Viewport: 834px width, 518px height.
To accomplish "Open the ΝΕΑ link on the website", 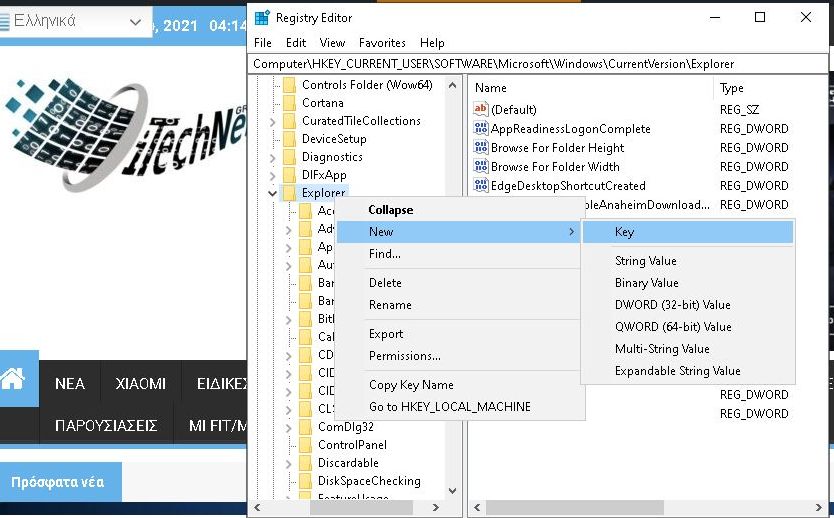I will click(70, 383).
